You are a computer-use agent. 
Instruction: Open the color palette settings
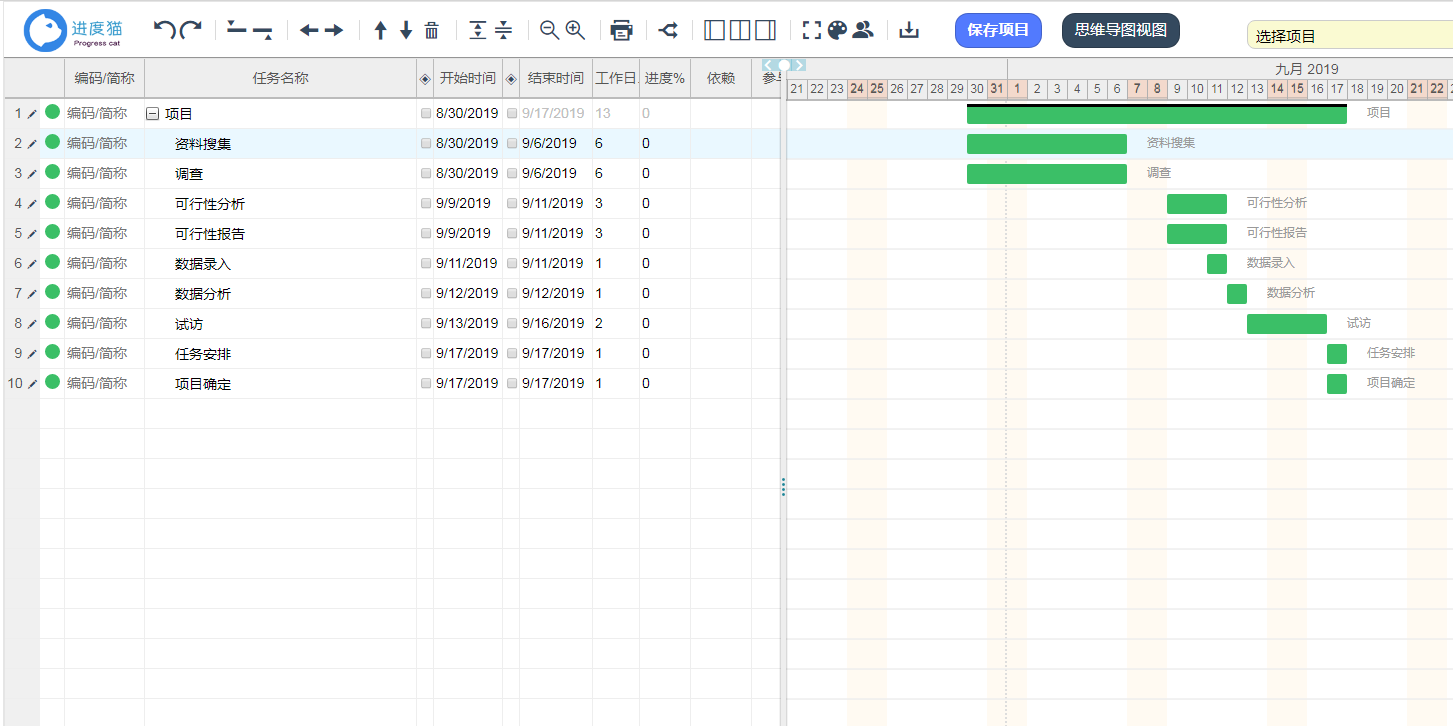pyautogui.click(x=838, y=30)
